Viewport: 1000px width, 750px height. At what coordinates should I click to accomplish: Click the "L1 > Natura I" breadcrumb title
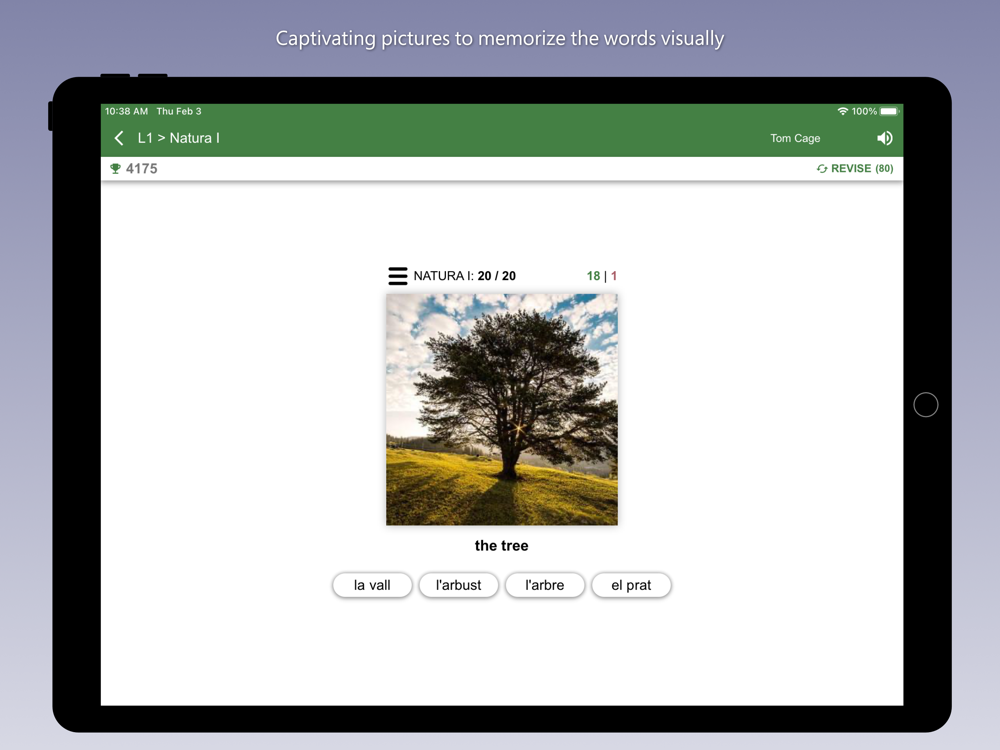(179, 138)
